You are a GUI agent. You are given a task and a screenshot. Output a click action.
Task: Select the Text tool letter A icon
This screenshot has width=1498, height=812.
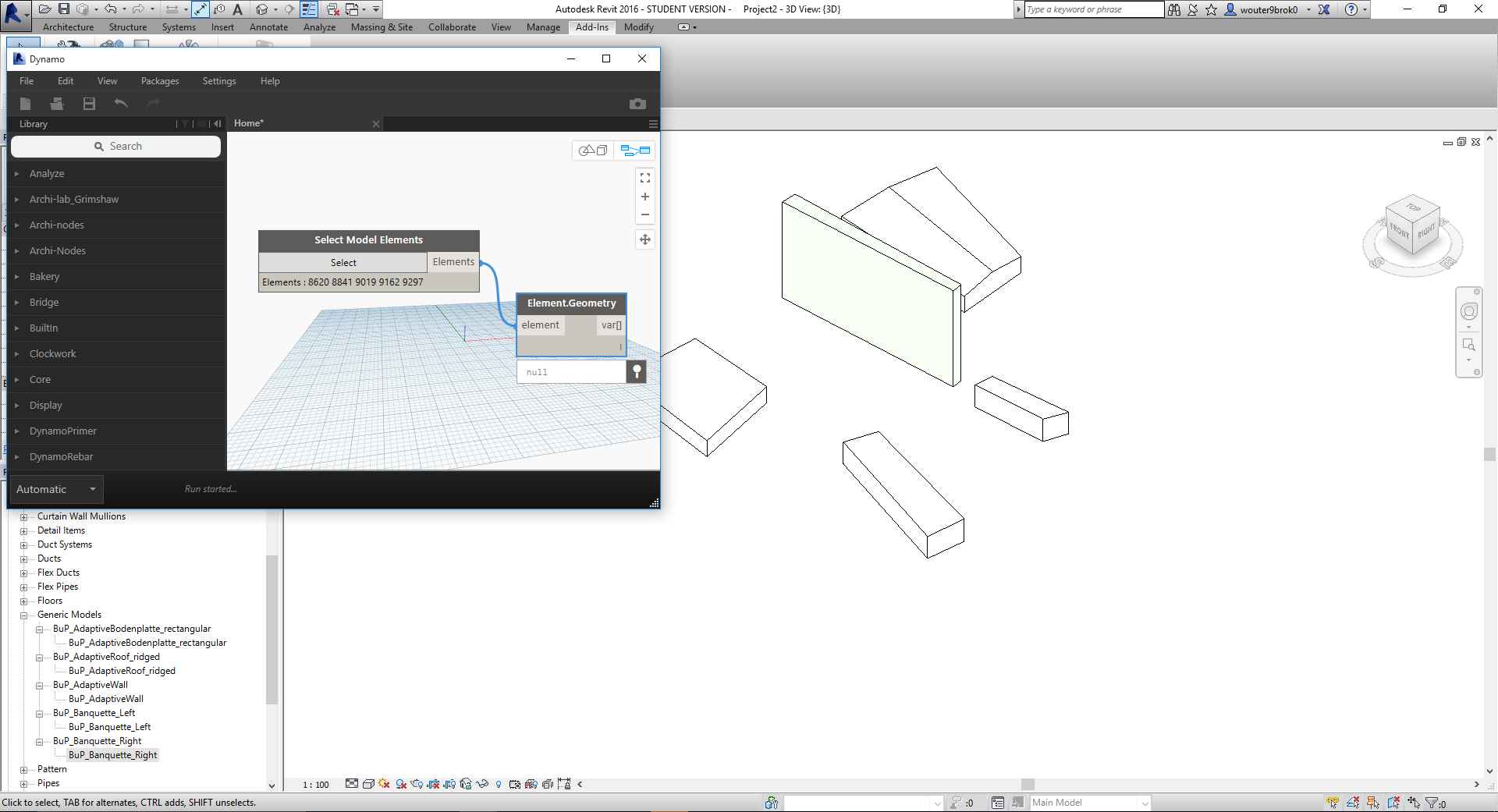[x=238, y=9]
